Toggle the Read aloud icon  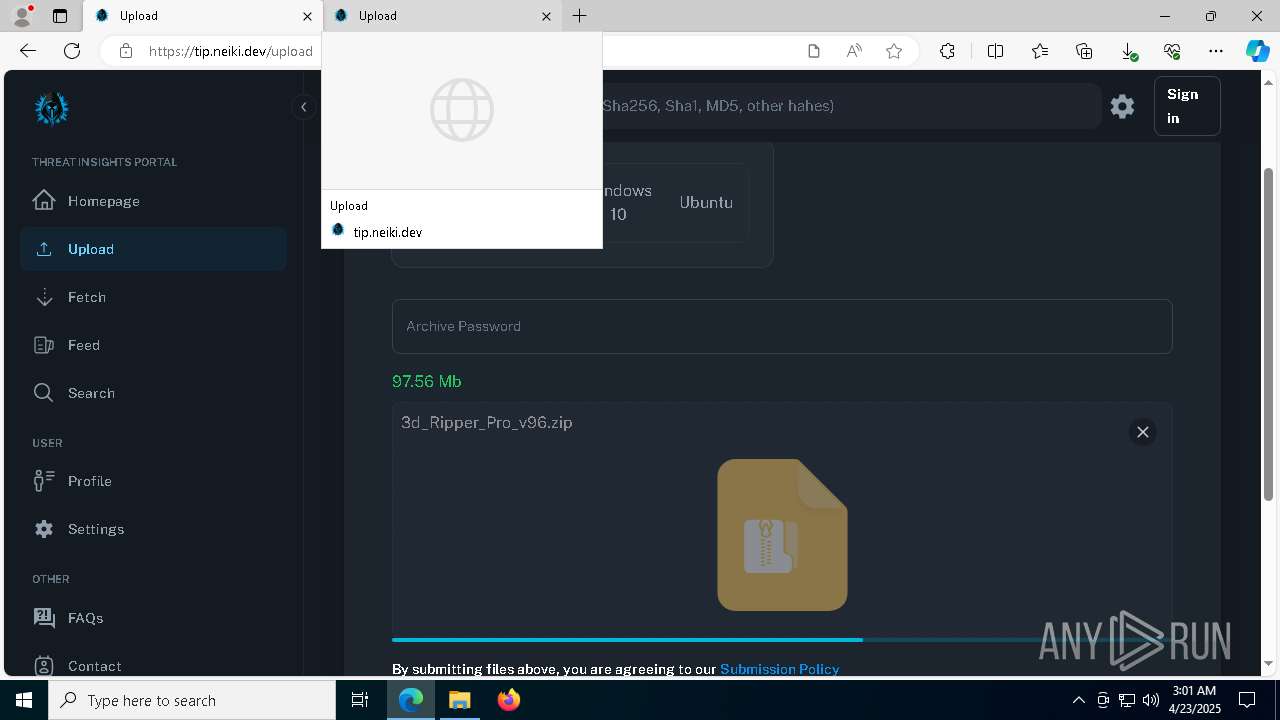[x=854, y=51]
